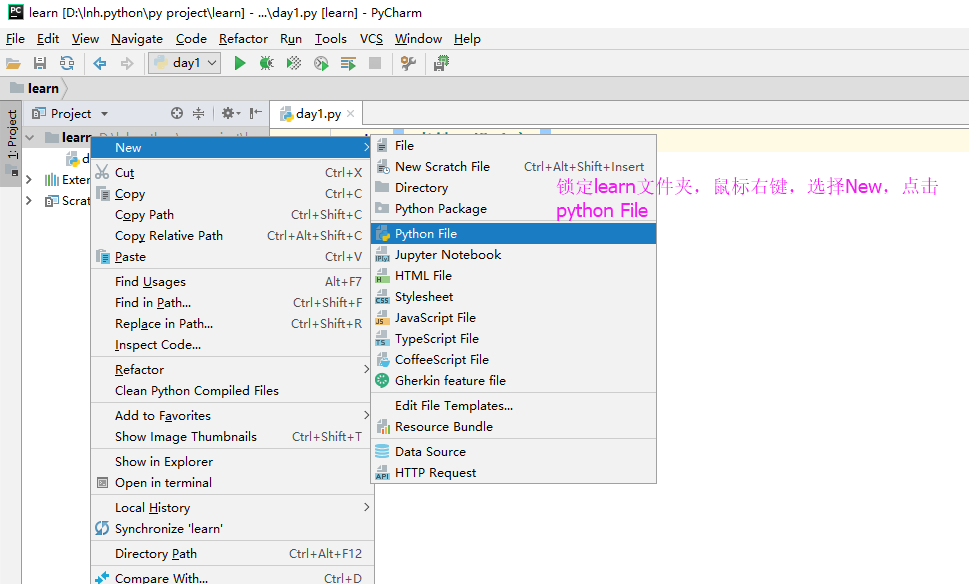Open the day1 run configuration dropdown
The height and width of the screenshot is (584, 969).
[185, 63]
